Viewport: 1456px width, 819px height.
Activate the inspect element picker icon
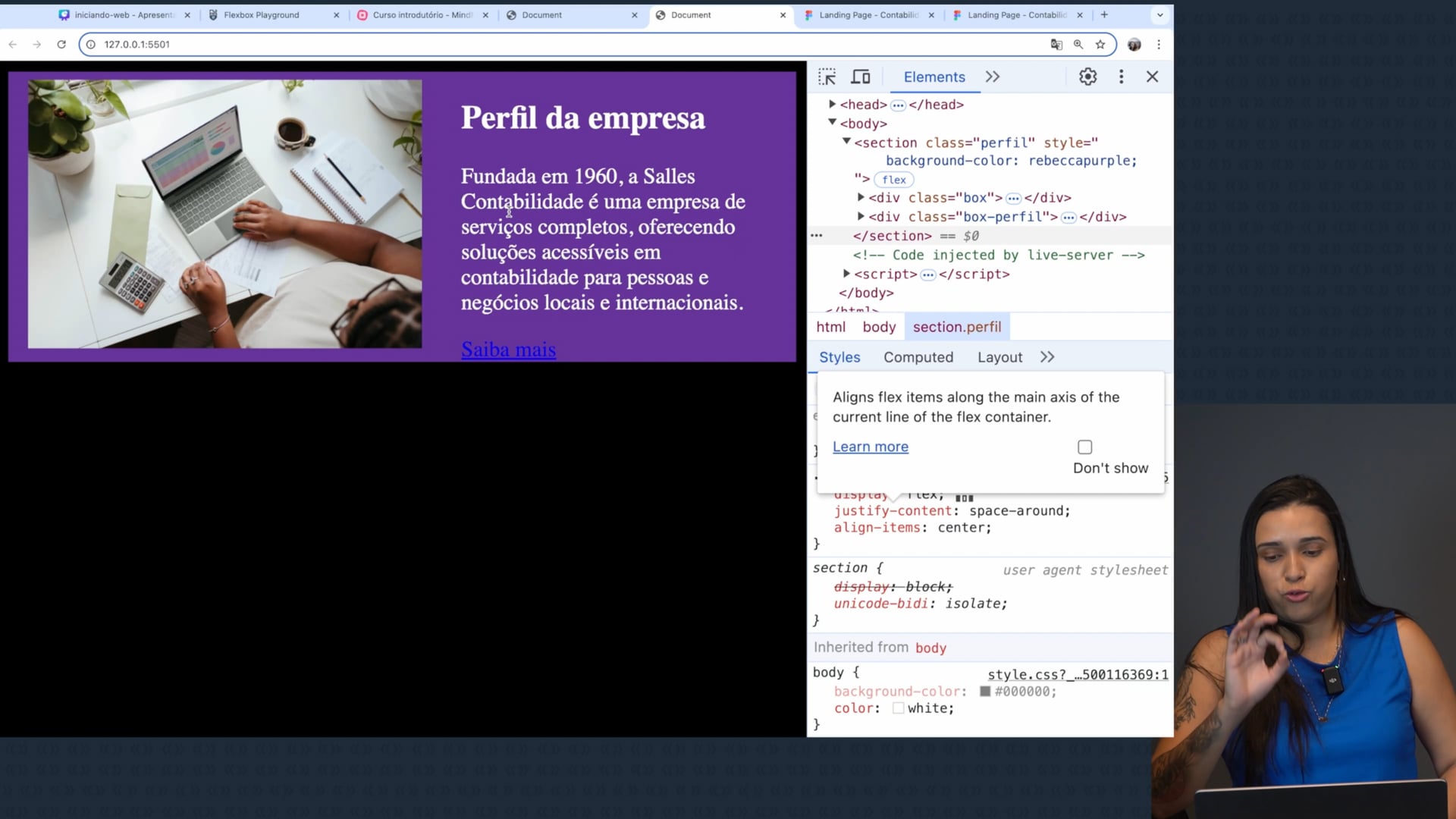tap(827, 77)
